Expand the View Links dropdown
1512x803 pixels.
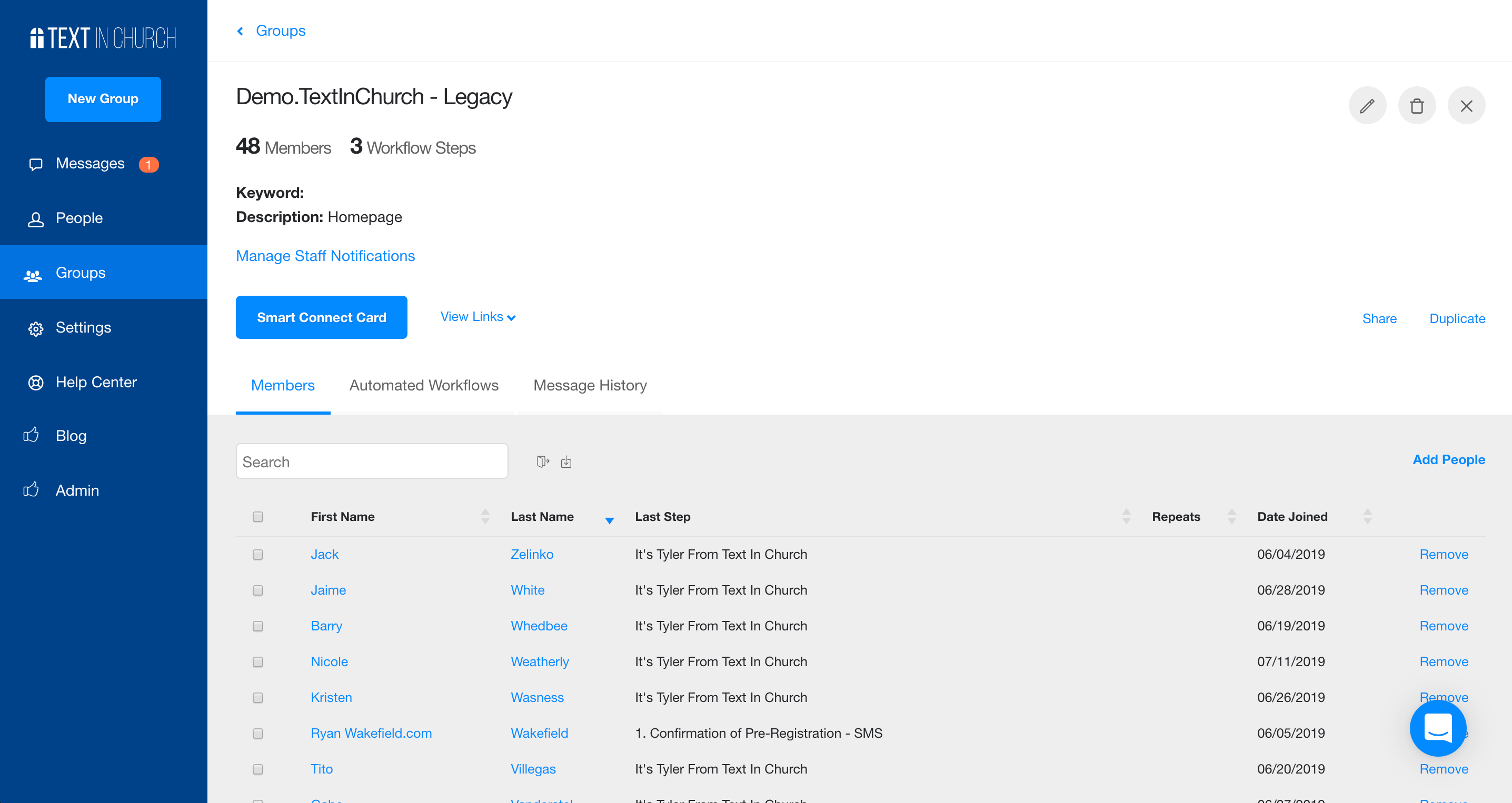point(478,317)
